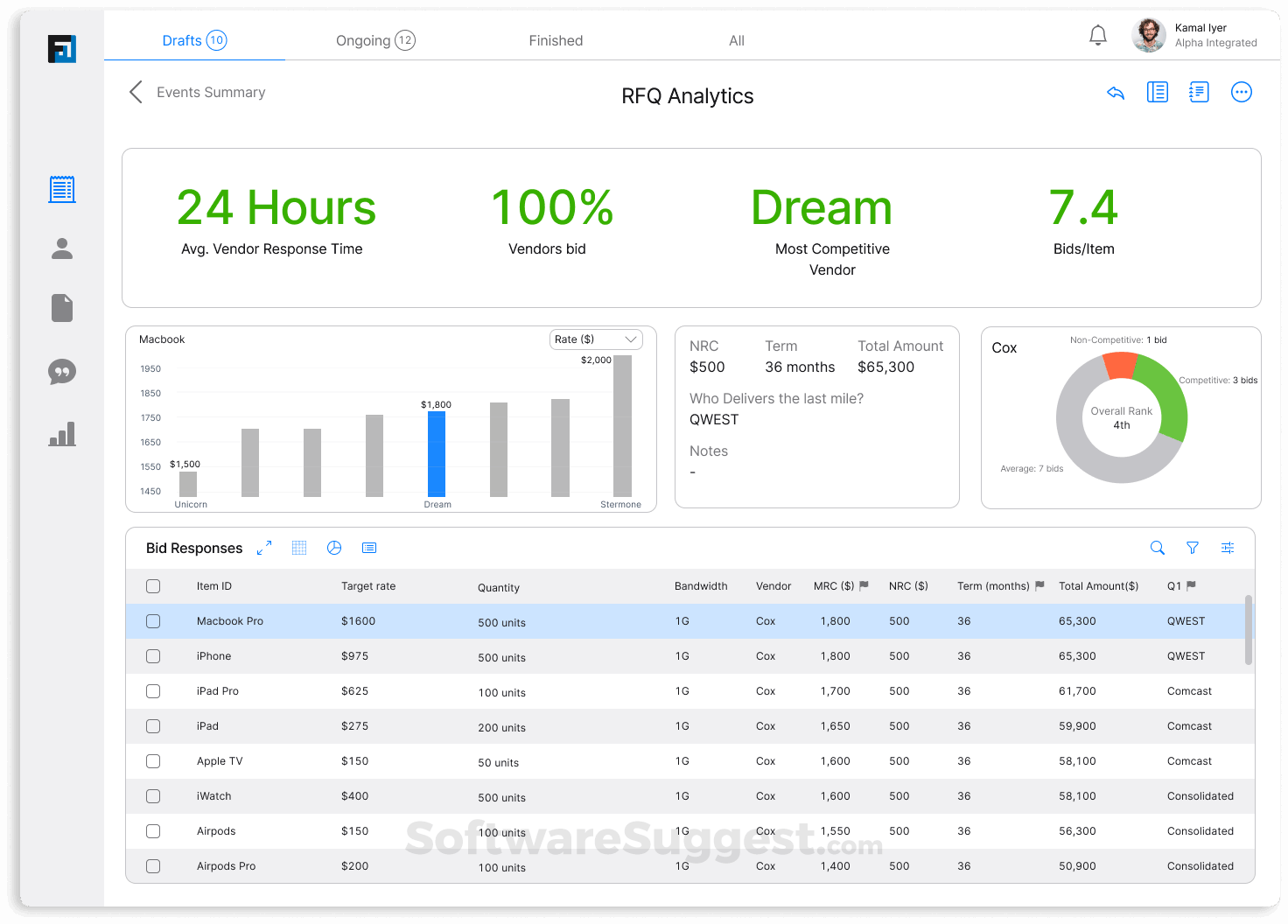Select the Macbook Pro row checkbox
The width and height of the screenshot is (1288, 924).
(153, 621)
